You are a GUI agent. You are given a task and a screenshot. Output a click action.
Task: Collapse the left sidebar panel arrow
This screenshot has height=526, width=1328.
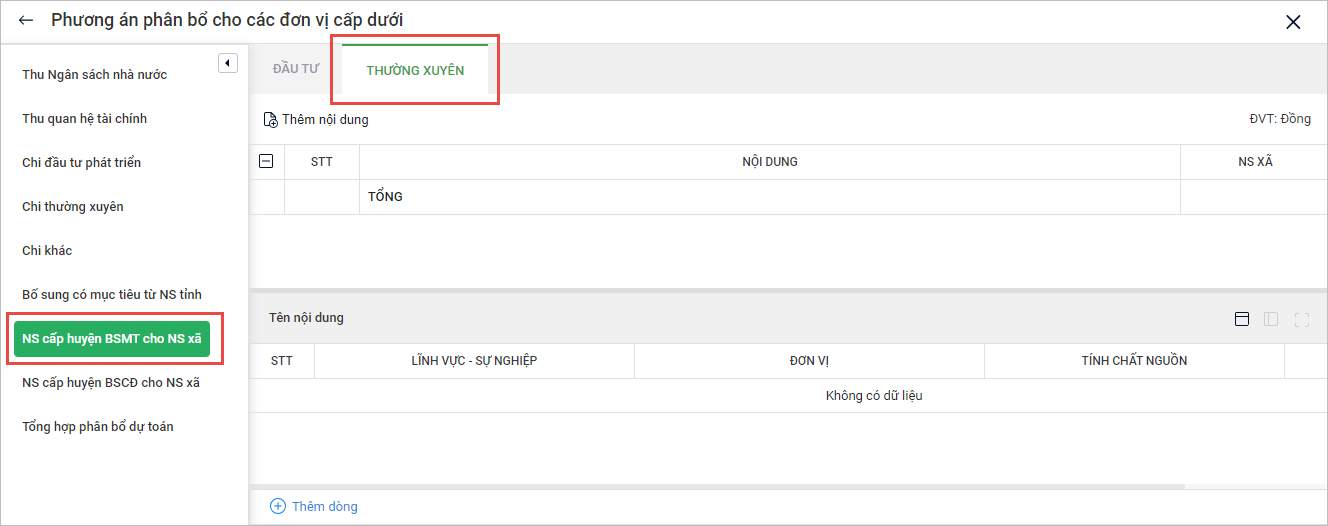pyautogui.click(x=227, y=64)
